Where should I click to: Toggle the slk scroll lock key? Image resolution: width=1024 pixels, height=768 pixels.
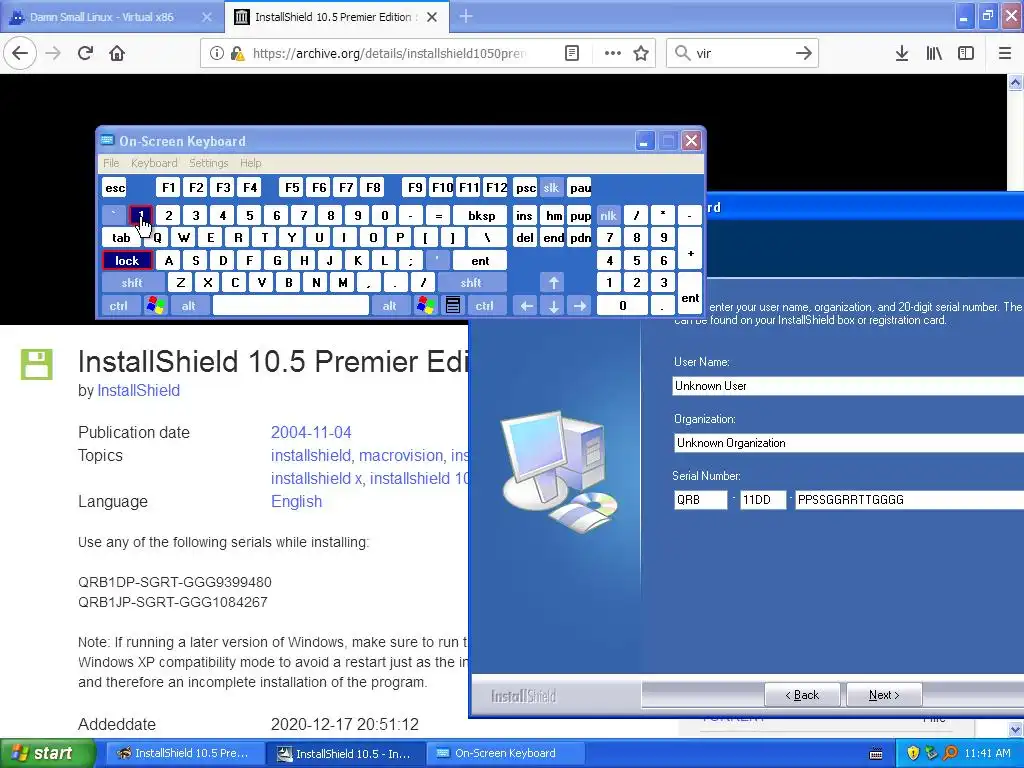point(551,188)
